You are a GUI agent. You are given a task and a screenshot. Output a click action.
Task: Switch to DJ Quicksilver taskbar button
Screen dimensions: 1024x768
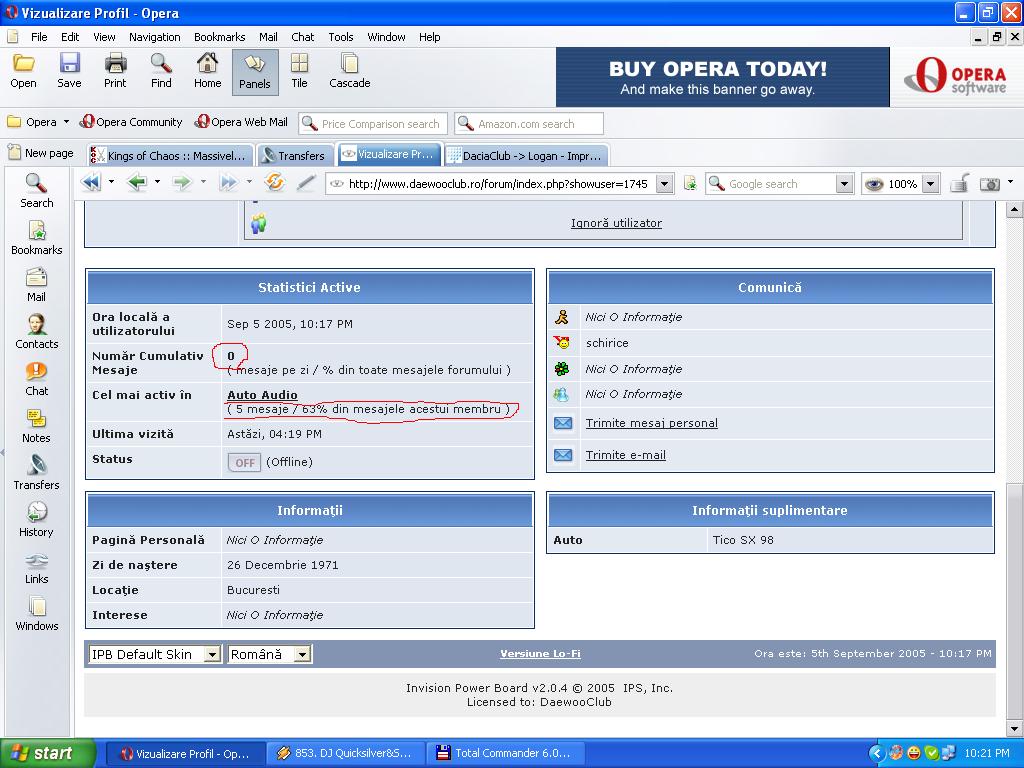346,753
